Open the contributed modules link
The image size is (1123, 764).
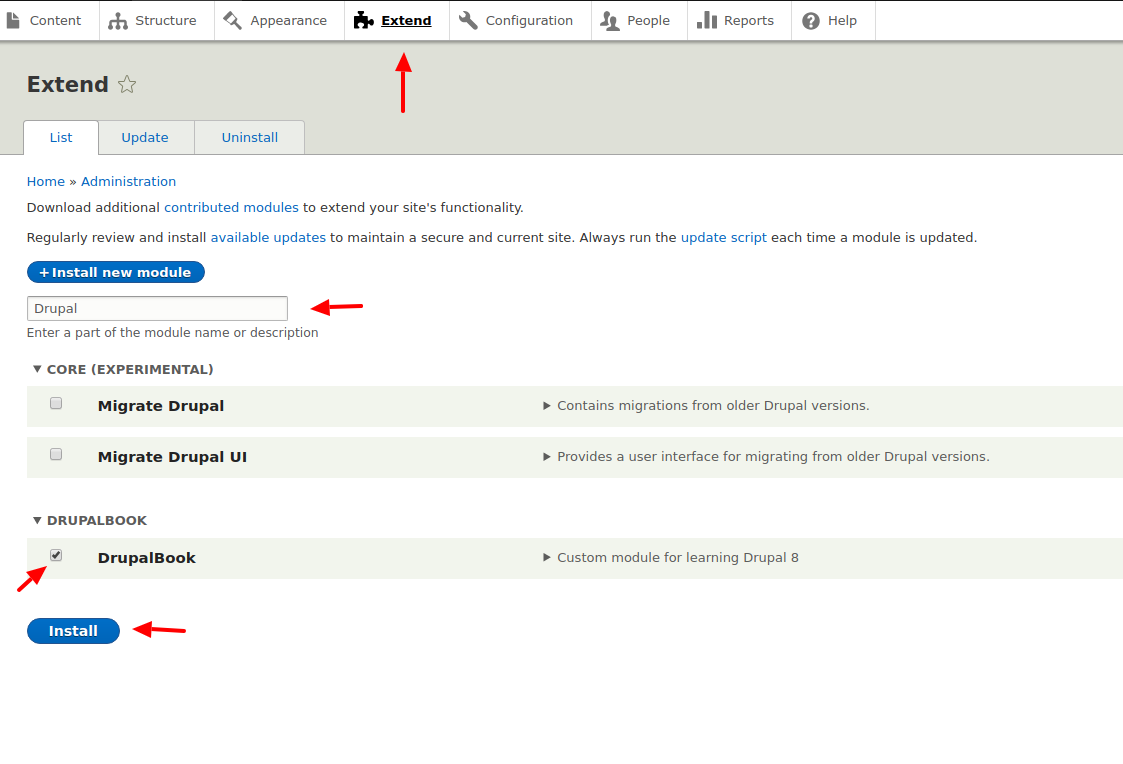(231, 208)
